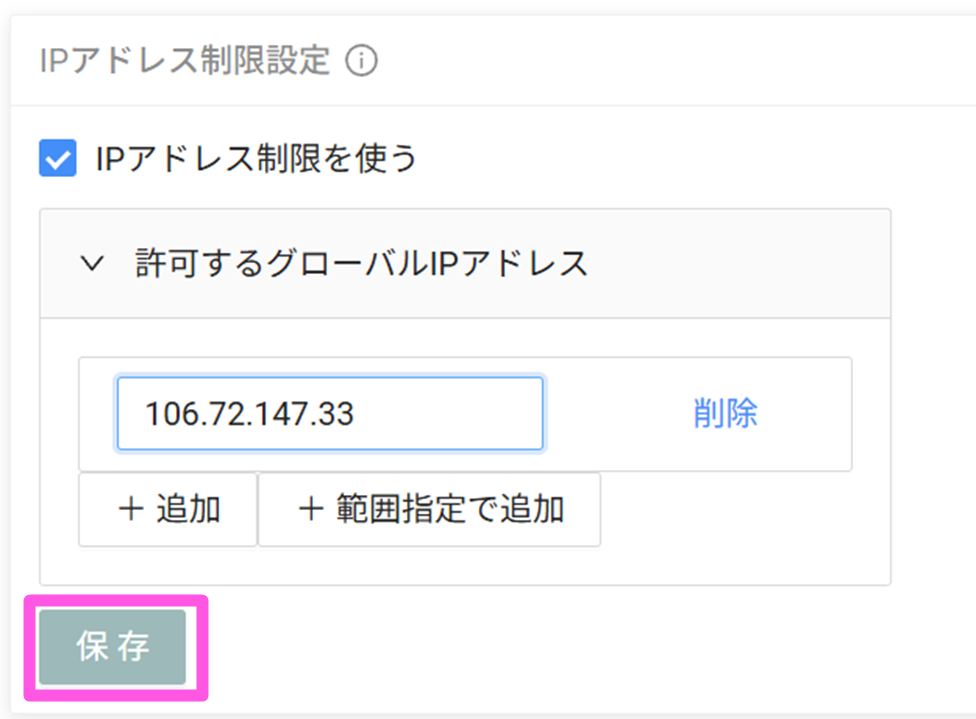Click the 許可するグローバルIPアドレス section header text
The width and height of the screenshot is (976, 719).
(361, 264)
